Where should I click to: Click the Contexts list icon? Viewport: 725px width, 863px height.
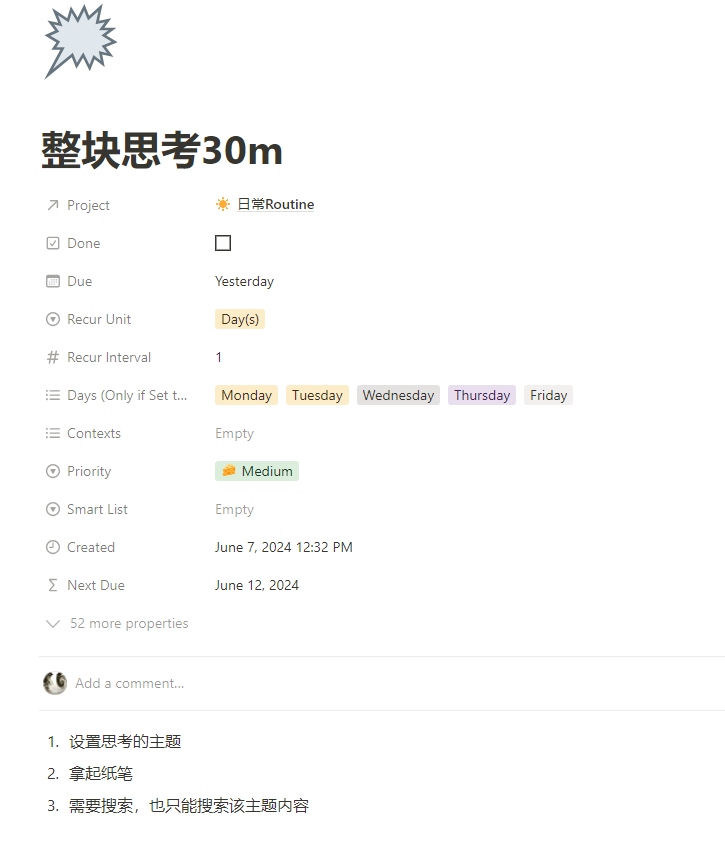tap(53, 433)
